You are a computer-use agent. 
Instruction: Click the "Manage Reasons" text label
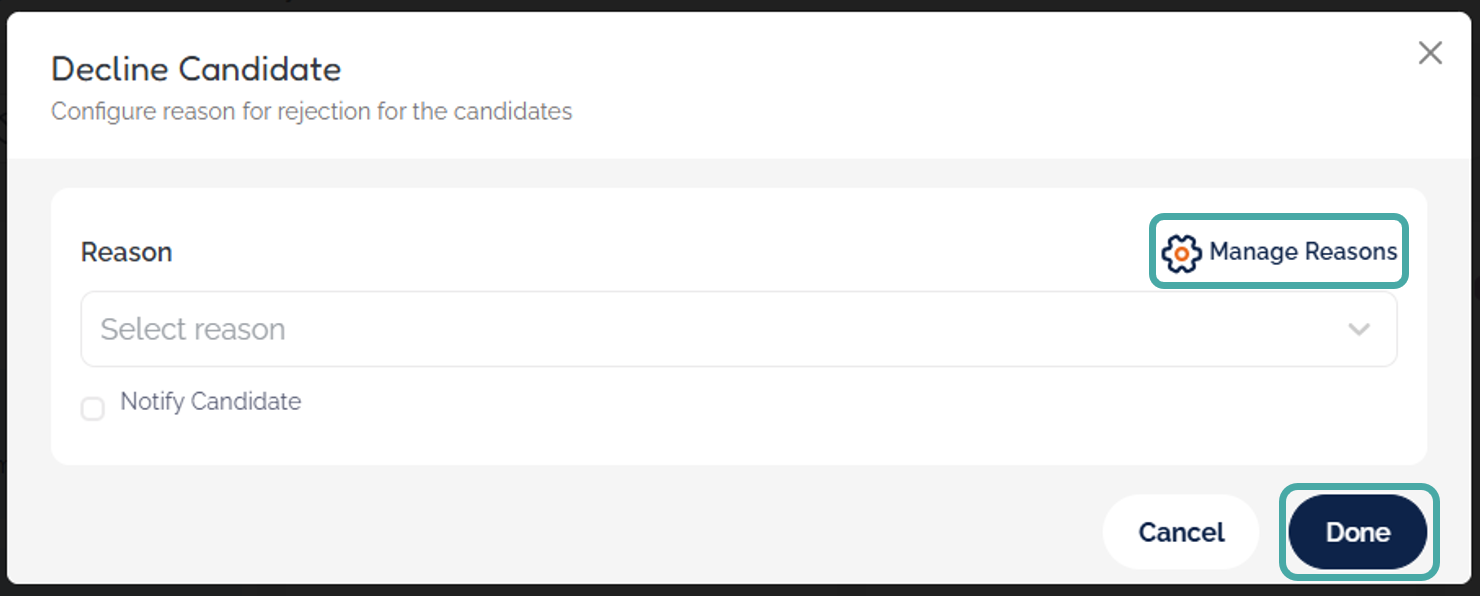pyautogui.click(x=1303, y=252)
